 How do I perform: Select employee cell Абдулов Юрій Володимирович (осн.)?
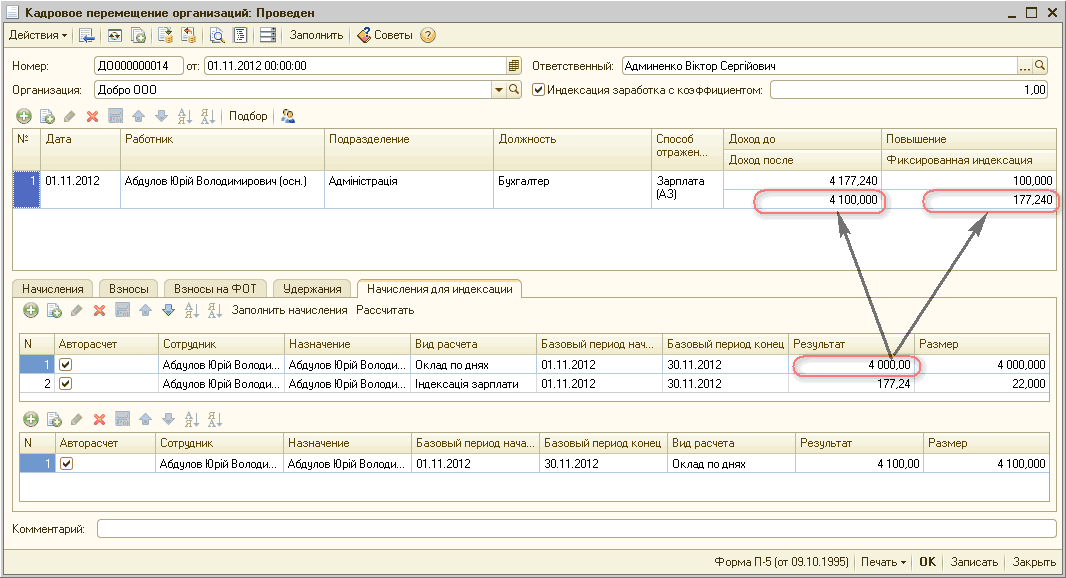click(222, 189)
